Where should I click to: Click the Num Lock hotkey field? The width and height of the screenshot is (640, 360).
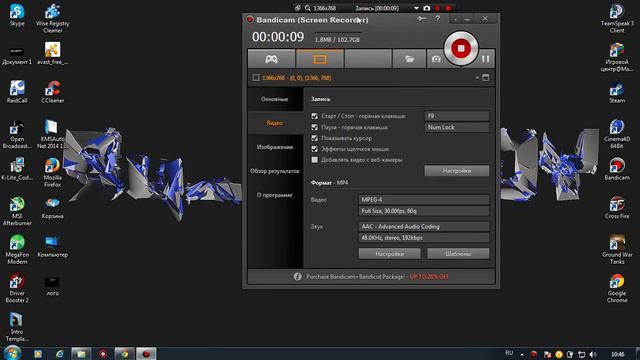click(x=457, y=127)
